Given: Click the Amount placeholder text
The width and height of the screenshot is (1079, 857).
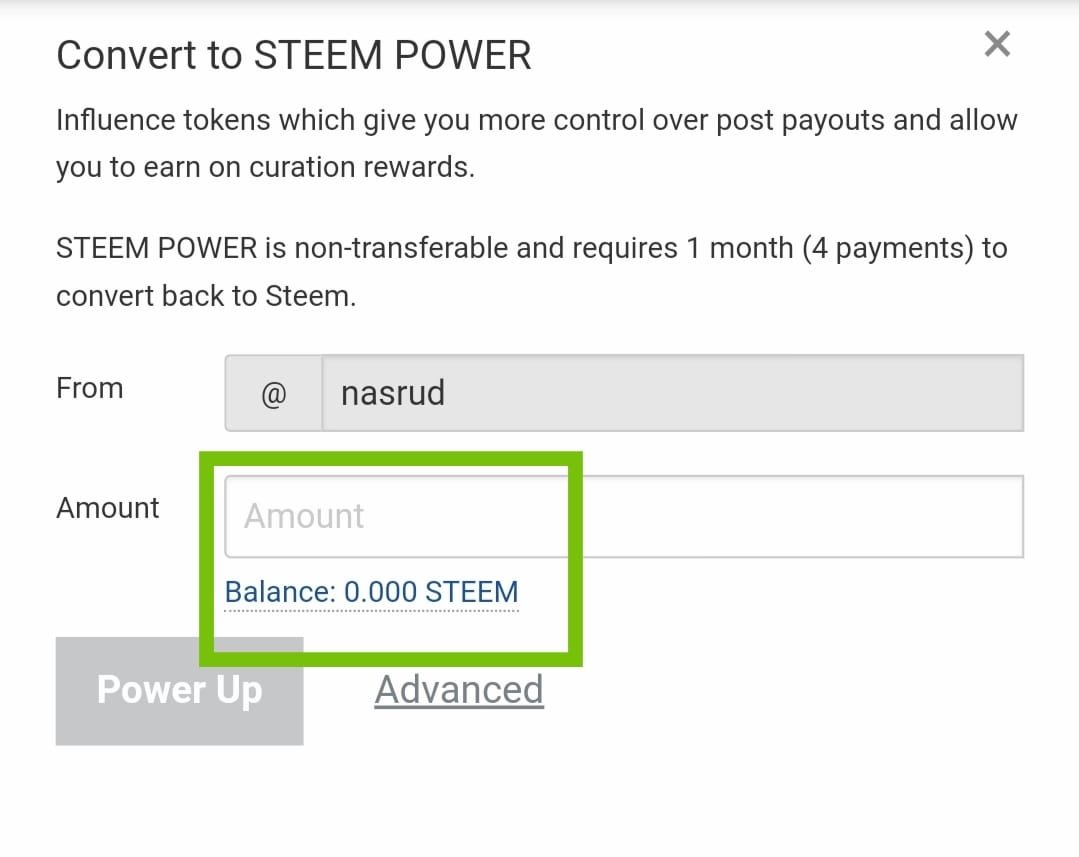Looking at the screenshot, I should pos(303,516).
